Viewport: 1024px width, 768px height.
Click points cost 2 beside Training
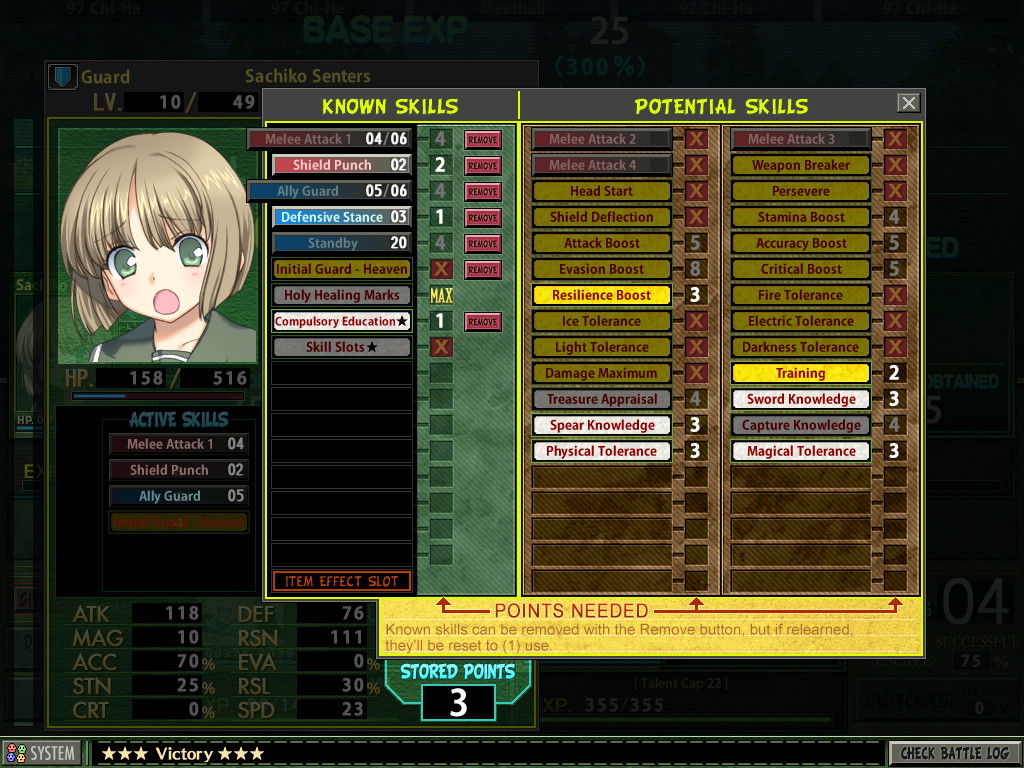[x=895, y=373]
